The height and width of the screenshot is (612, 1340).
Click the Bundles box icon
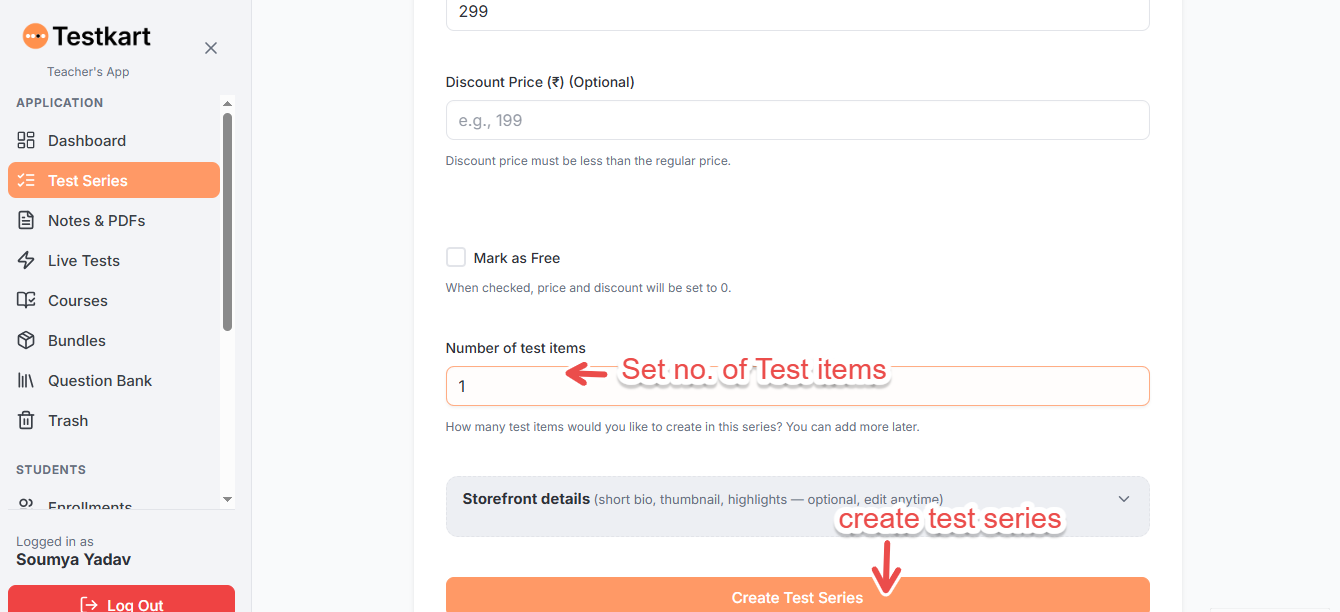tap(27, 340)
